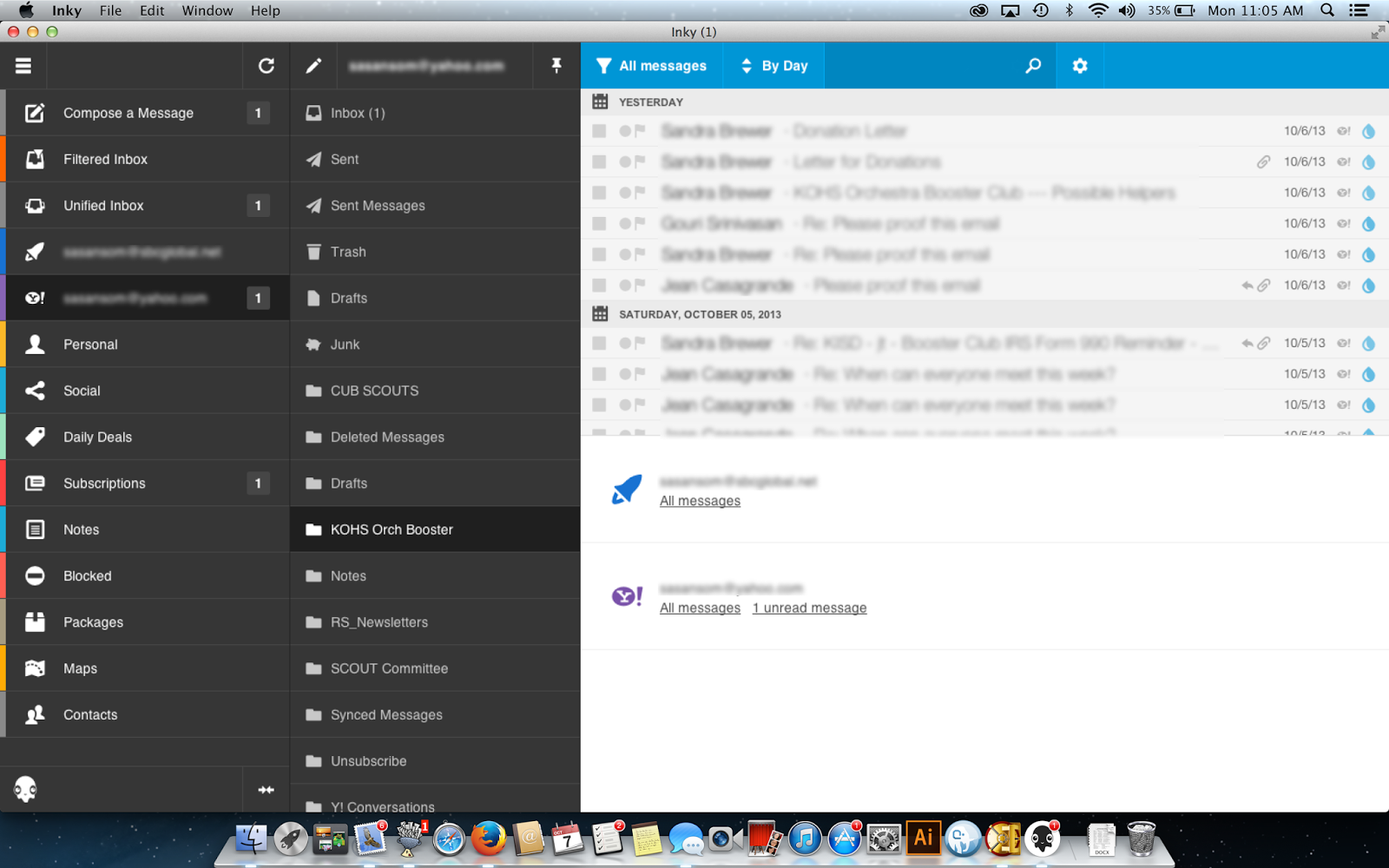This screenshot has height=868, width=1389.
Task: Click 'All messages' link beside the rocket icon
Action: point(700,501)
